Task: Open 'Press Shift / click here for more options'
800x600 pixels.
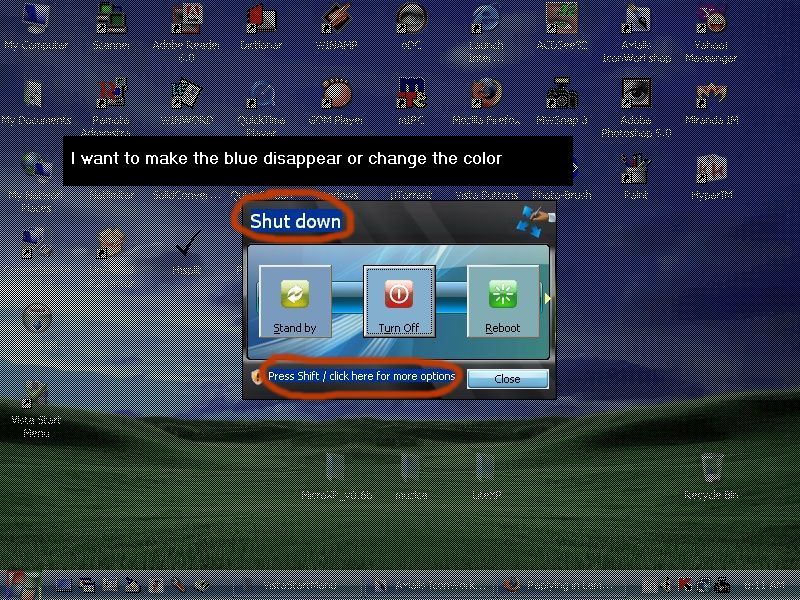Action: coord(361,377)
